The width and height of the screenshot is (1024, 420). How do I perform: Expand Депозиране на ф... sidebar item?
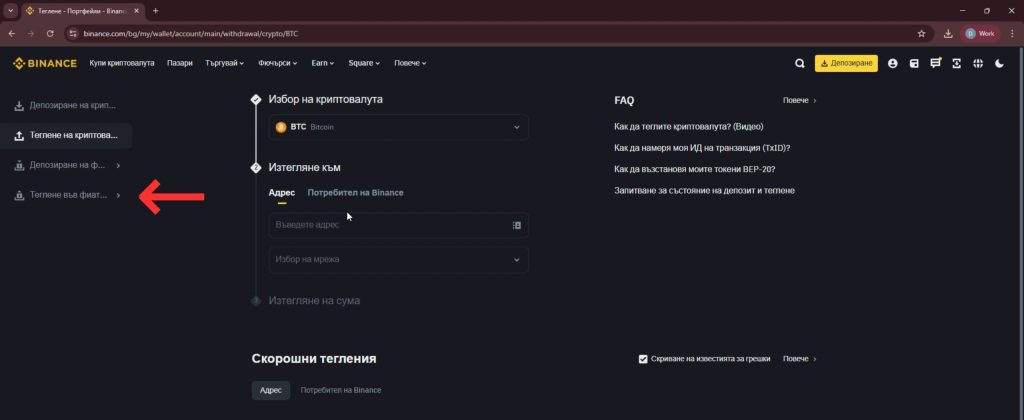point(67,165)
